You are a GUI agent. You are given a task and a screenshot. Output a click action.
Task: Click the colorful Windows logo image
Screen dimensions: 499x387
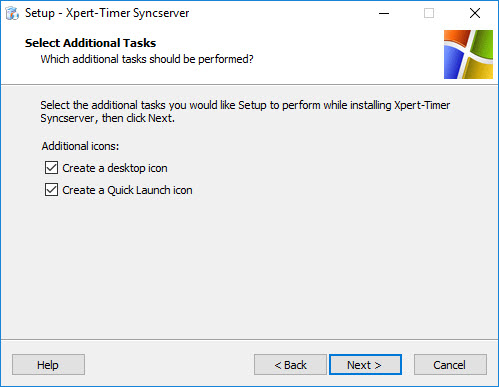pos(468,54)
